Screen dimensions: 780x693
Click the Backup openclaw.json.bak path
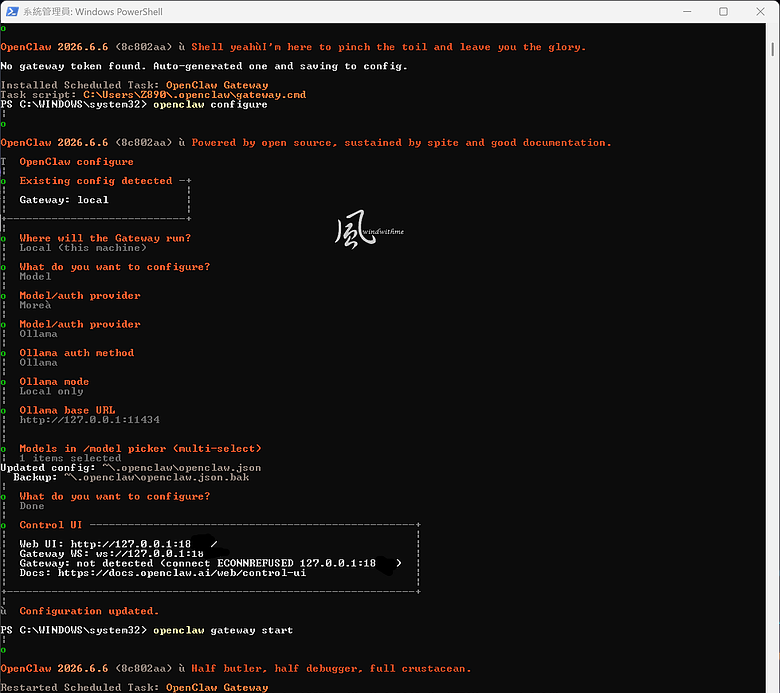pos(157,478)
